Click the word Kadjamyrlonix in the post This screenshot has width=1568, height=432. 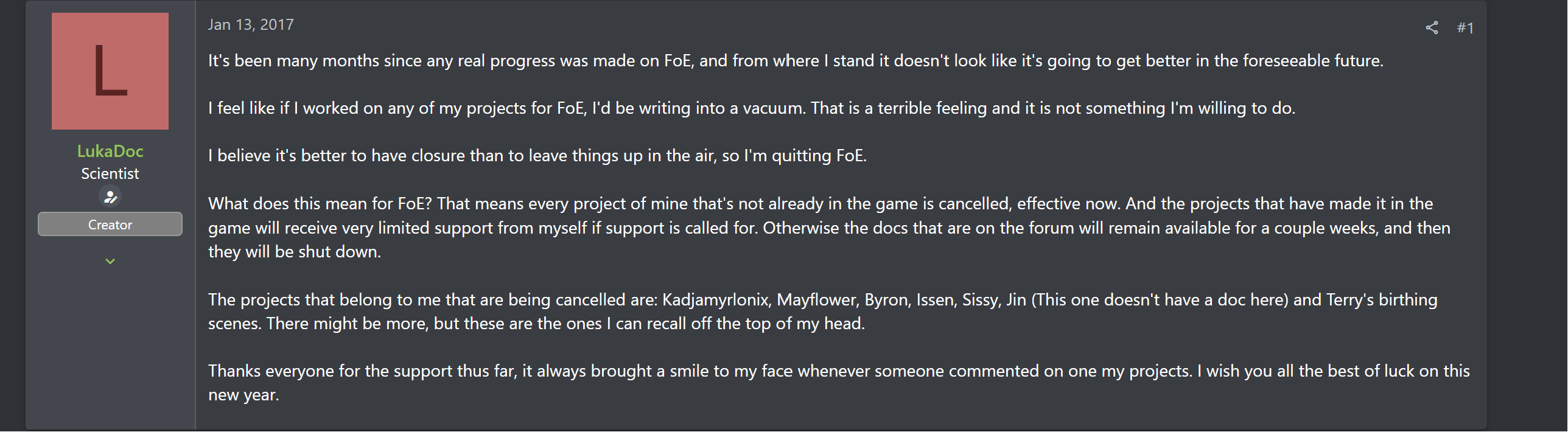pyautogui.click(x=715, y=300)
